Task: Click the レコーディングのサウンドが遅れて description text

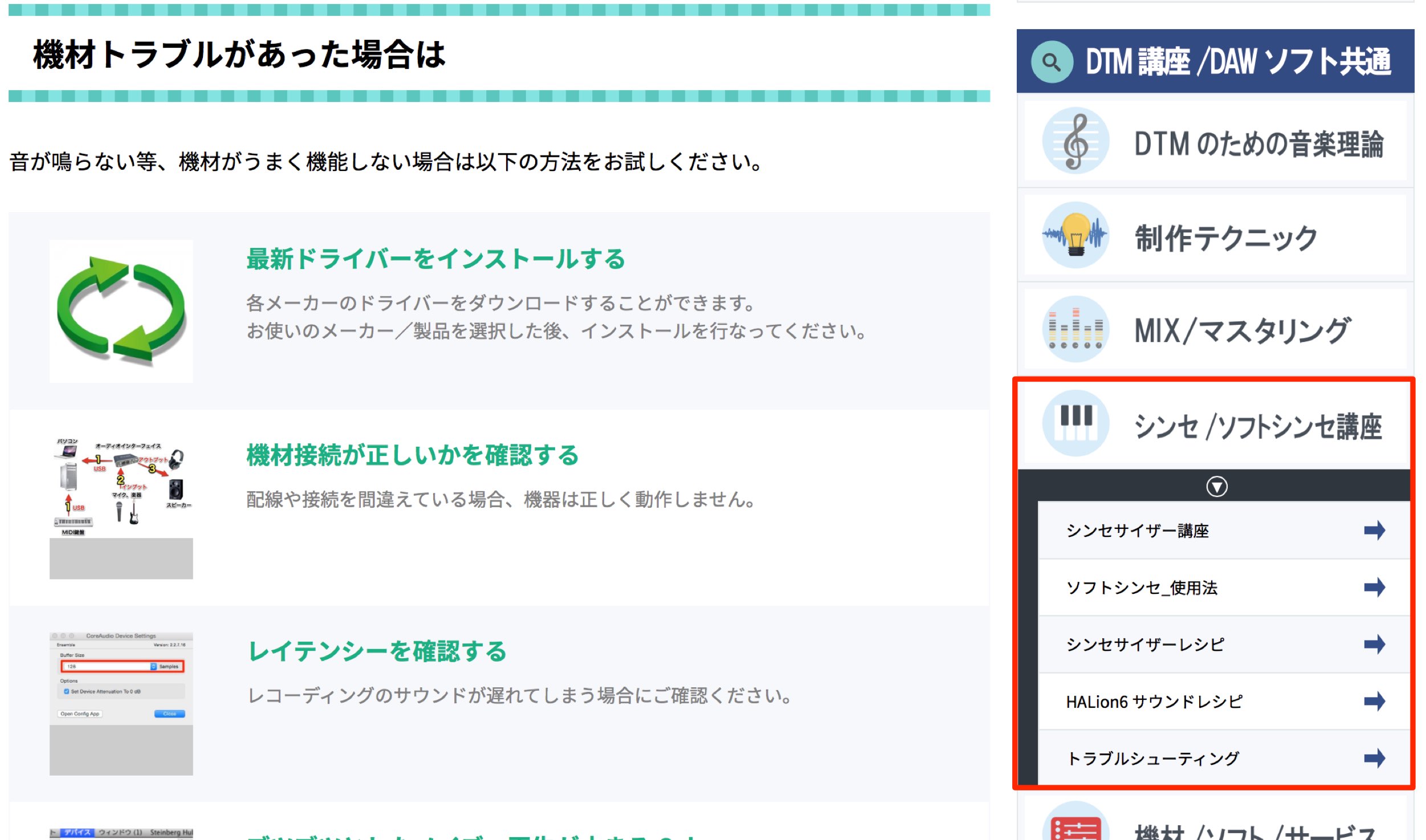Action: [x=520, y=695]
